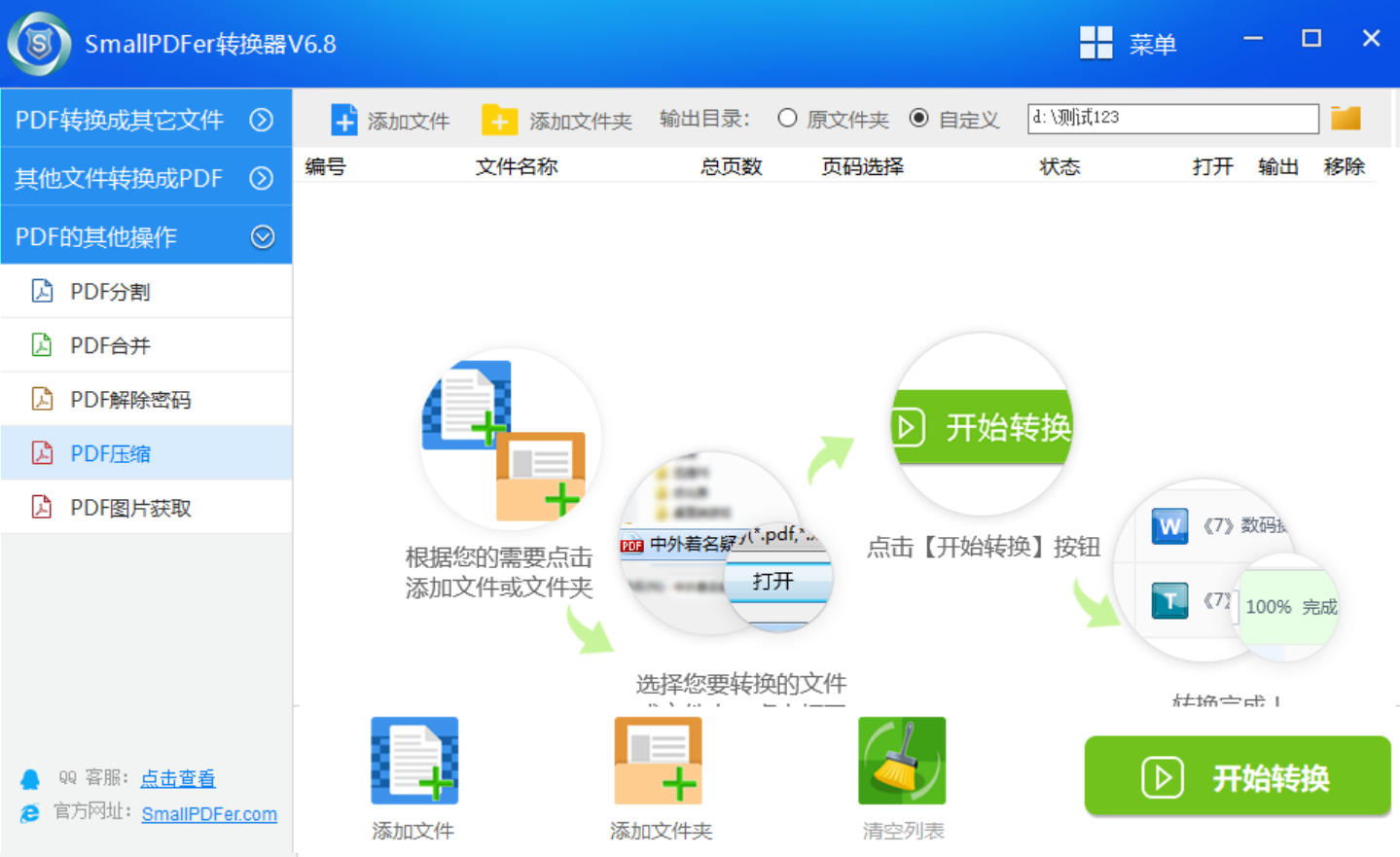Click the SmallPDFer shield logo
The image size is (1400, 857).
point(39,44)
